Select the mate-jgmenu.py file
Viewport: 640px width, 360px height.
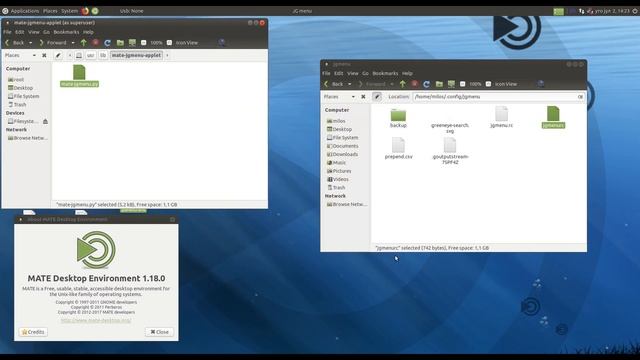[x=79, y=76]
